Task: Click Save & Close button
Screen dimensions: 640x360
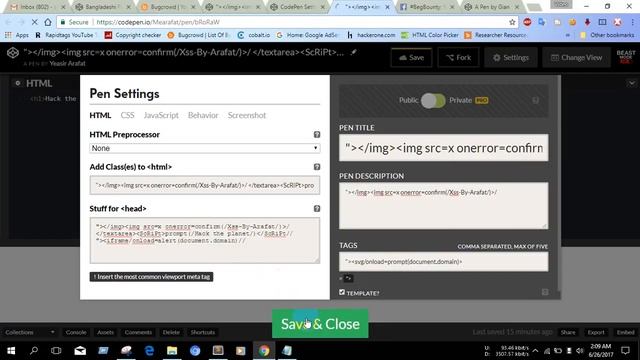Action: [320, 324]
